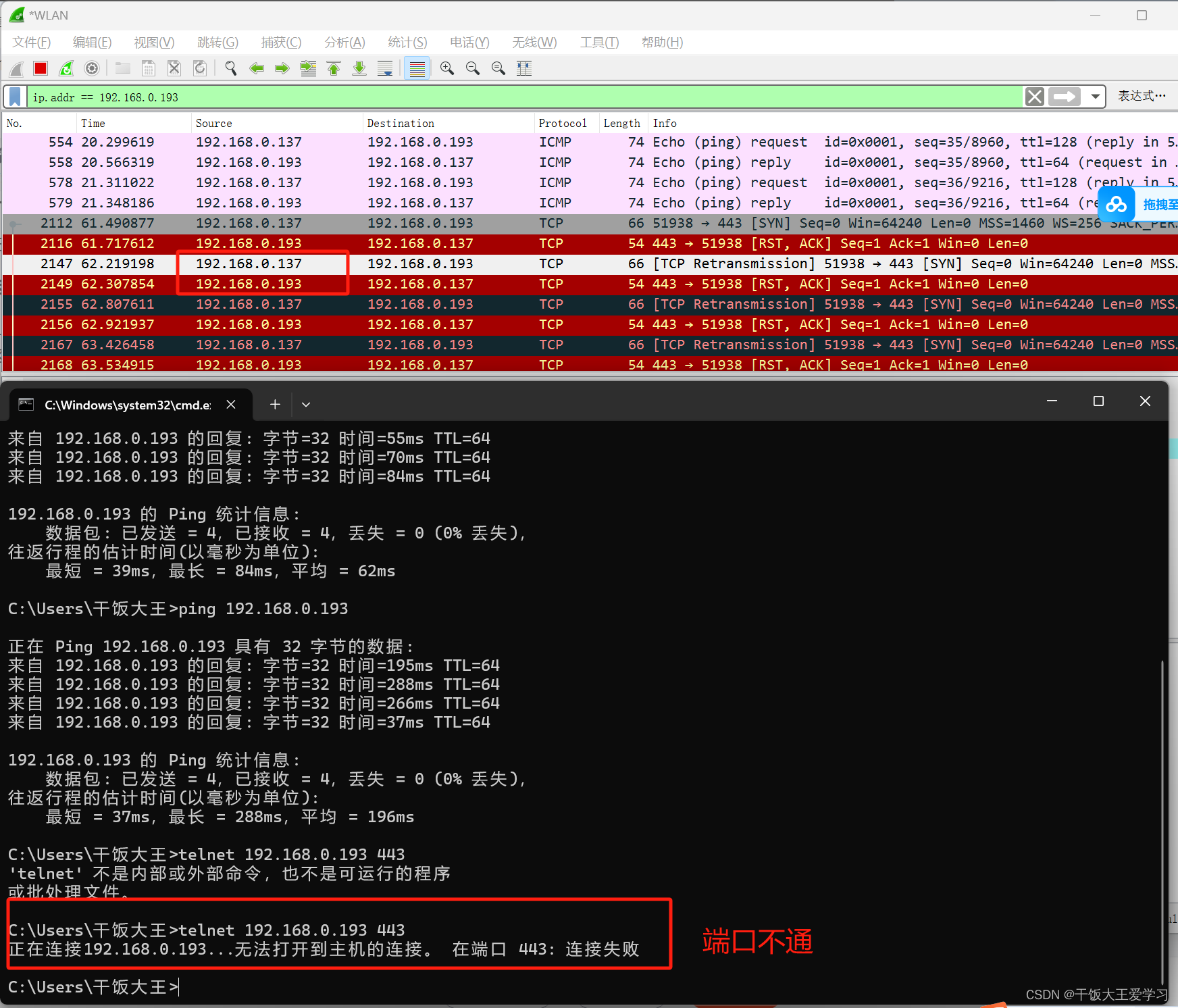Expand the terminal profile dropdown
This screenshot has height=1008, width=1178.
tap(306, 404)
